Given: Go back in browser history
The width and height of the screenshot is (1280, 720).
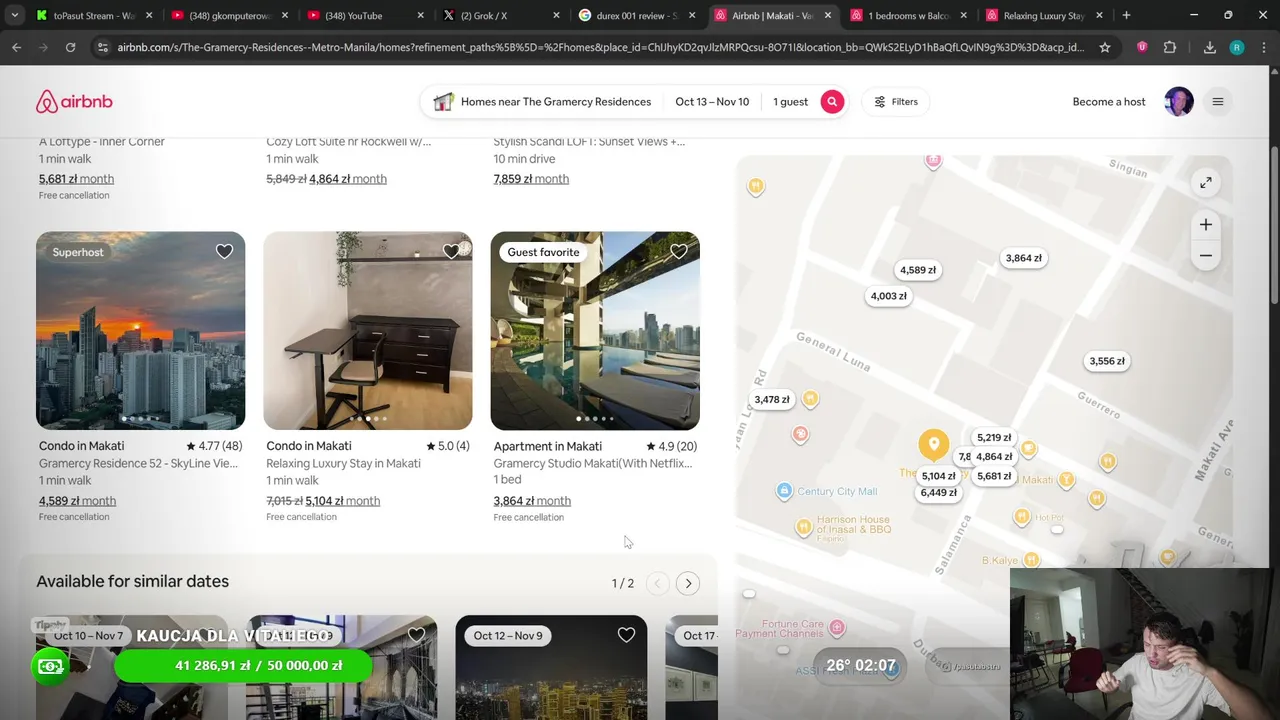Looking at the screenshot, I should coord(17,47).
